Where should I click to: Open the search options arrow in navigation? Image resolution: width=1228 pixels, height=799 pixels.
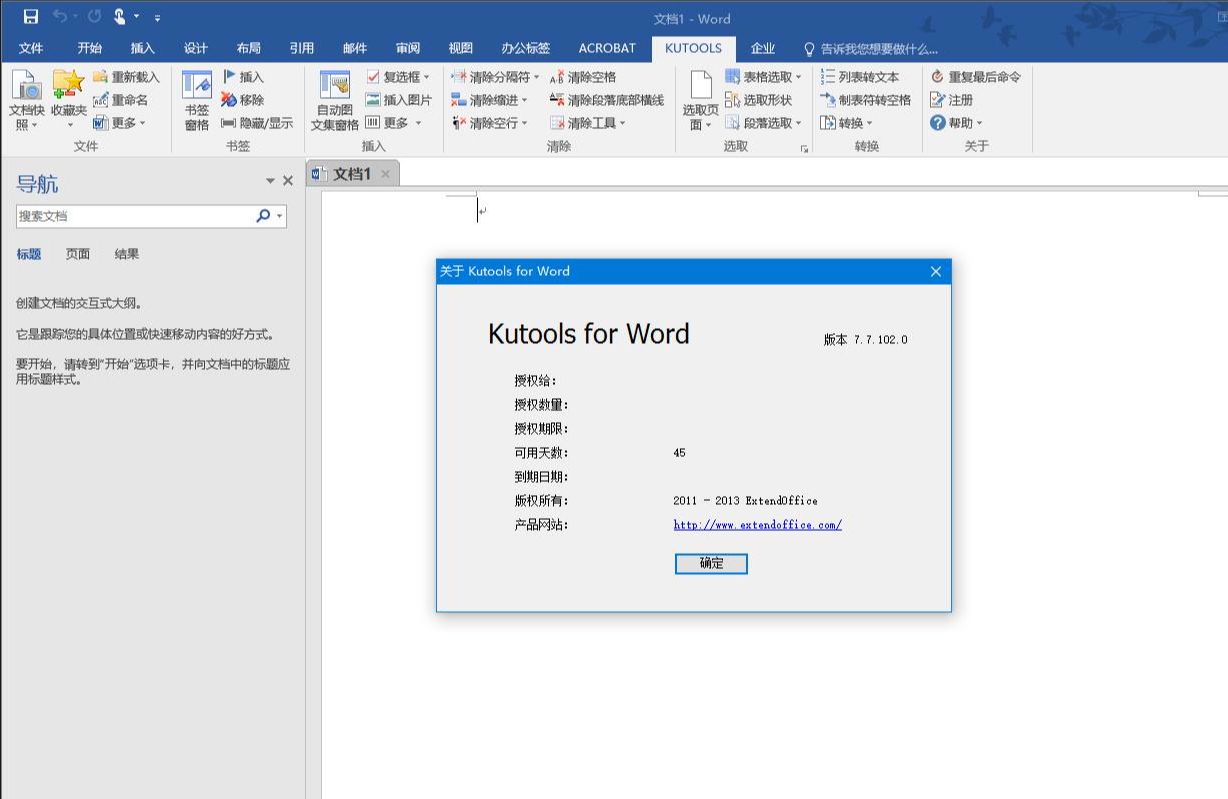pos(280,216)
